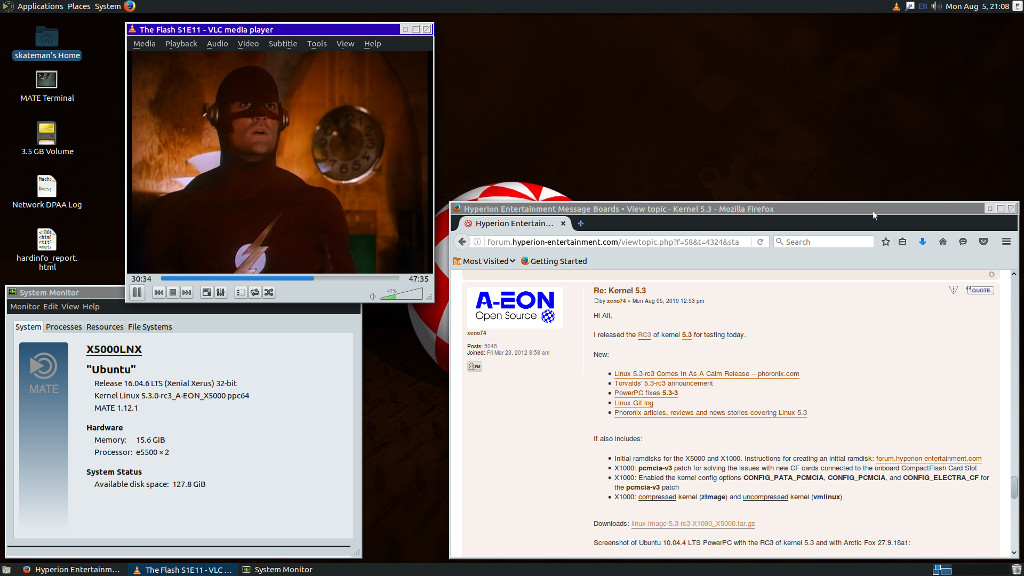Seek in the VLC playback progress bar
1024x576 pixels.
[278, 278]
